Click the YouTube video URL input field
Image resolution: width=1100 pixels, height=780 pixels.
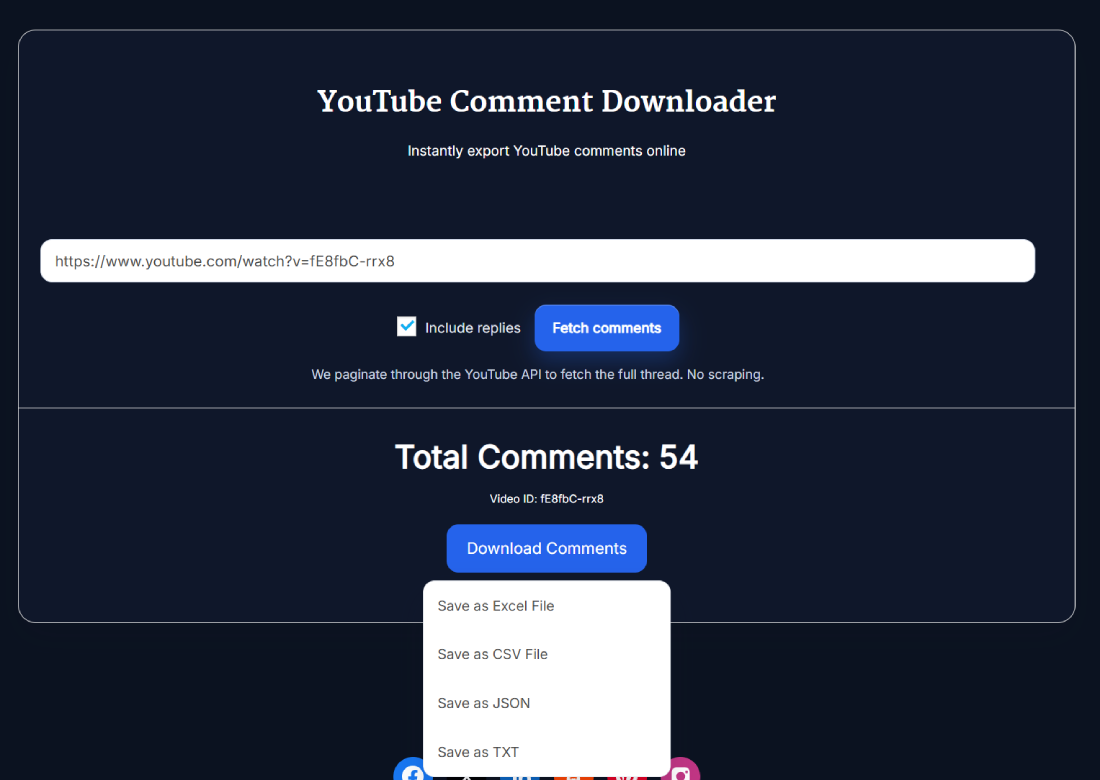pyautogui.click(x=537, y=261)
